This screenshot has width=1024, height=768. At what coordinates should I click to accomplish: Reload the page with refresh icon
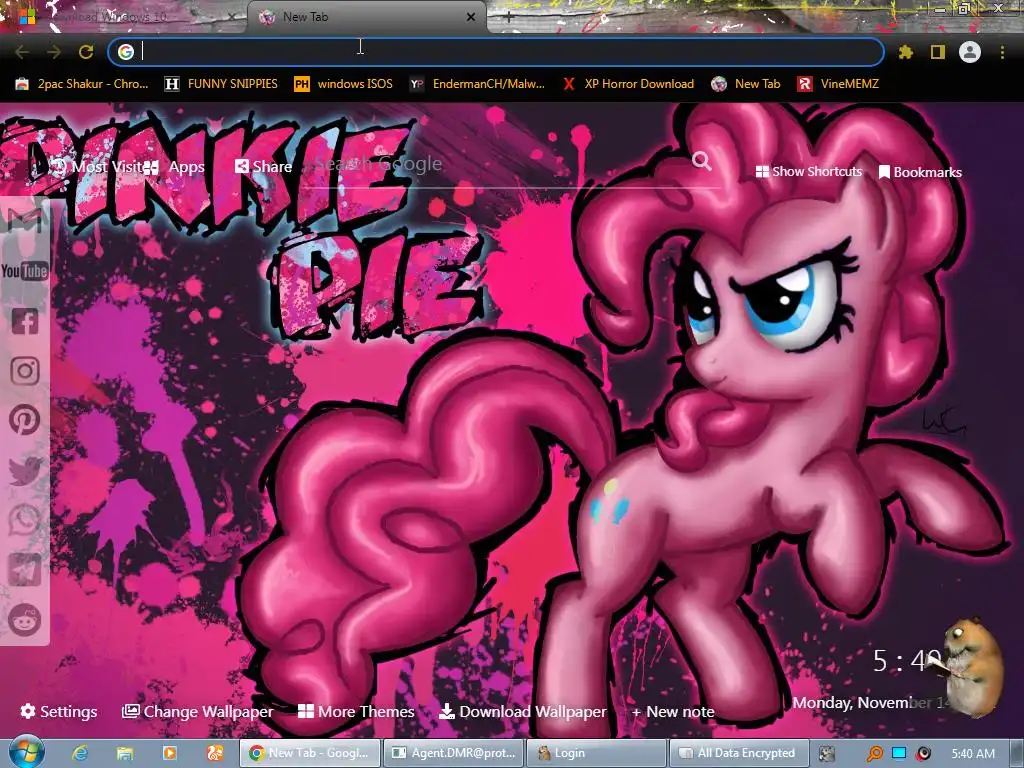tap(86, 52)
